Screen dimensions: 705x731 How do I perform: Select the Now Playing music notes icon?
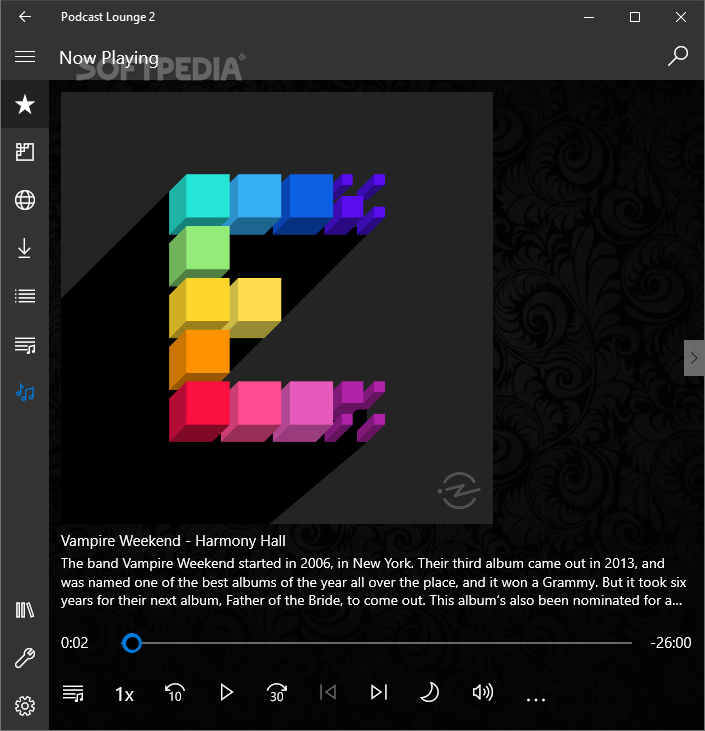click(x=25, y=393)
